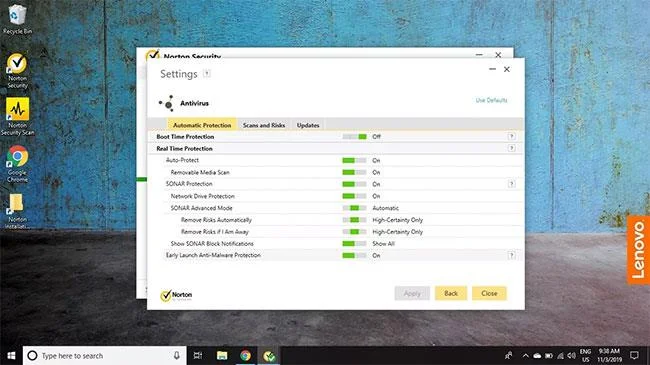This screenshot has height=365, width=650.
Task: Adjust the SONAR Advanced Mode slider
Action: point(354,208)
